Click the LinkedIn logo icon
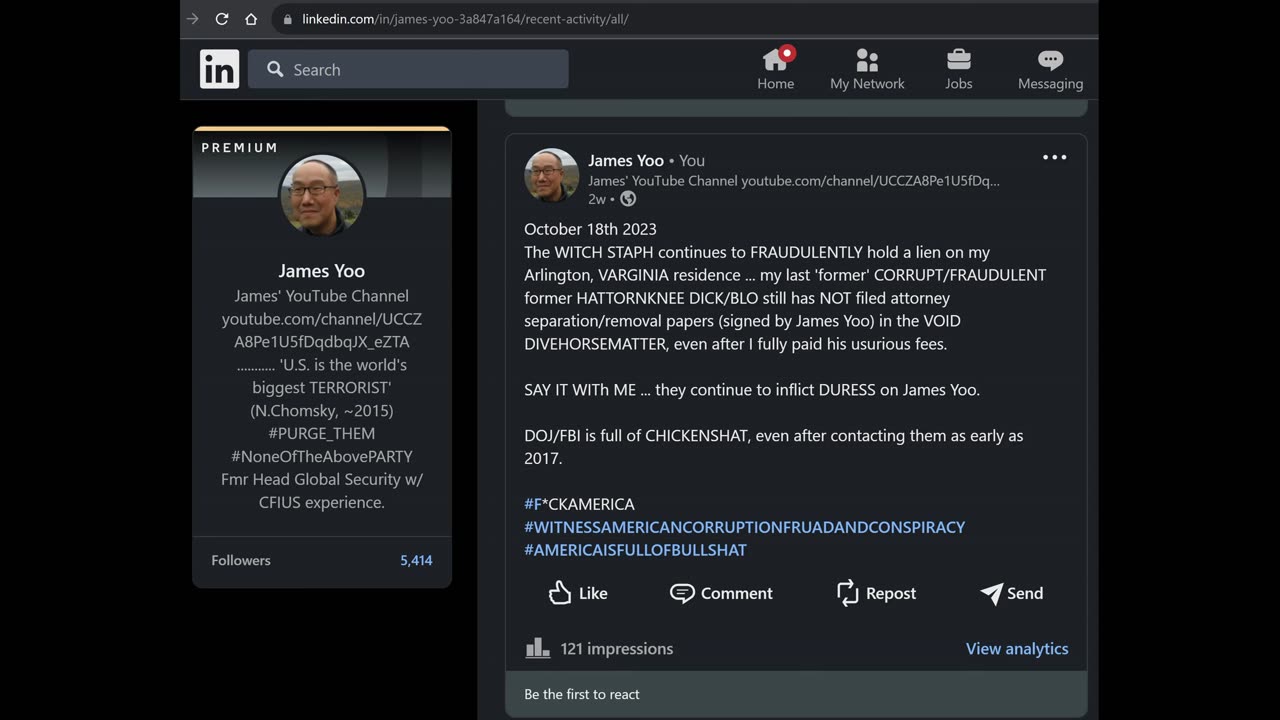1280x720 pixels. [x=219, y=69]
